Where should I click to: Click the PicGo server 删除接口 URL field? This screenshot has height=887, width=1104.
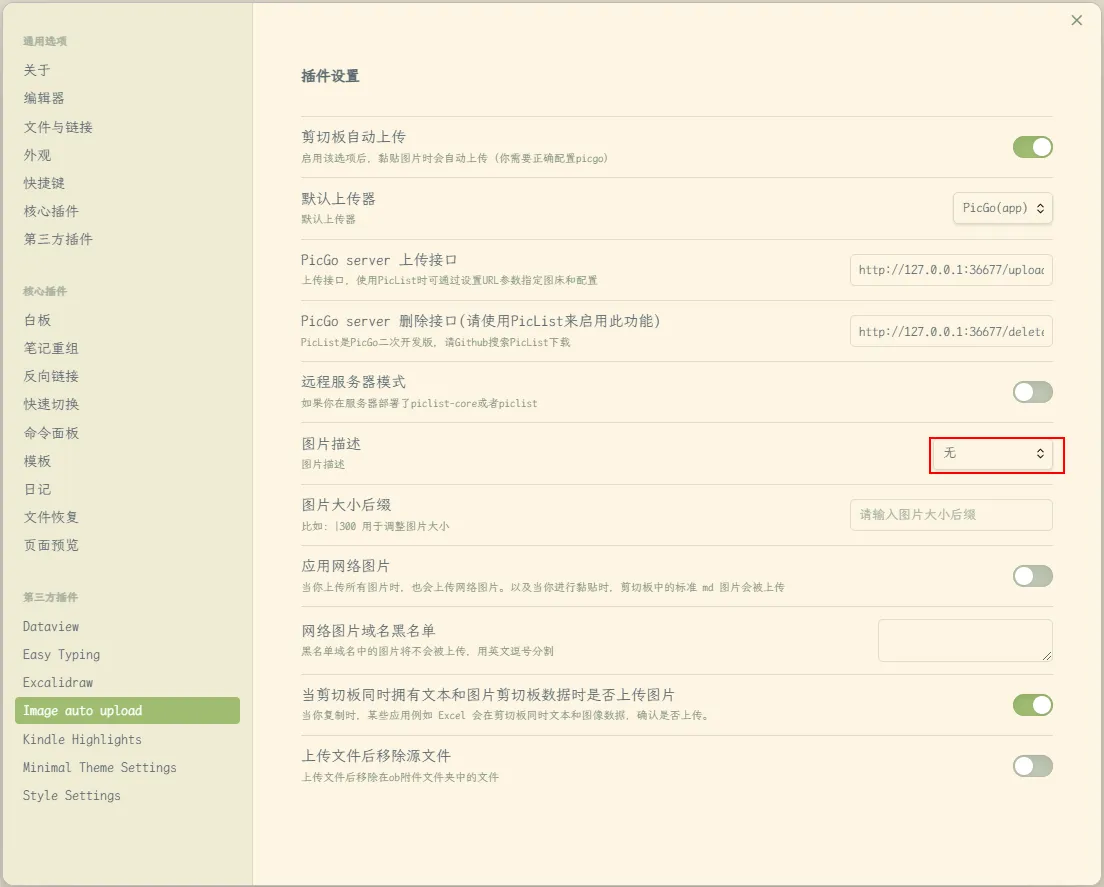[x=951, y=331]
